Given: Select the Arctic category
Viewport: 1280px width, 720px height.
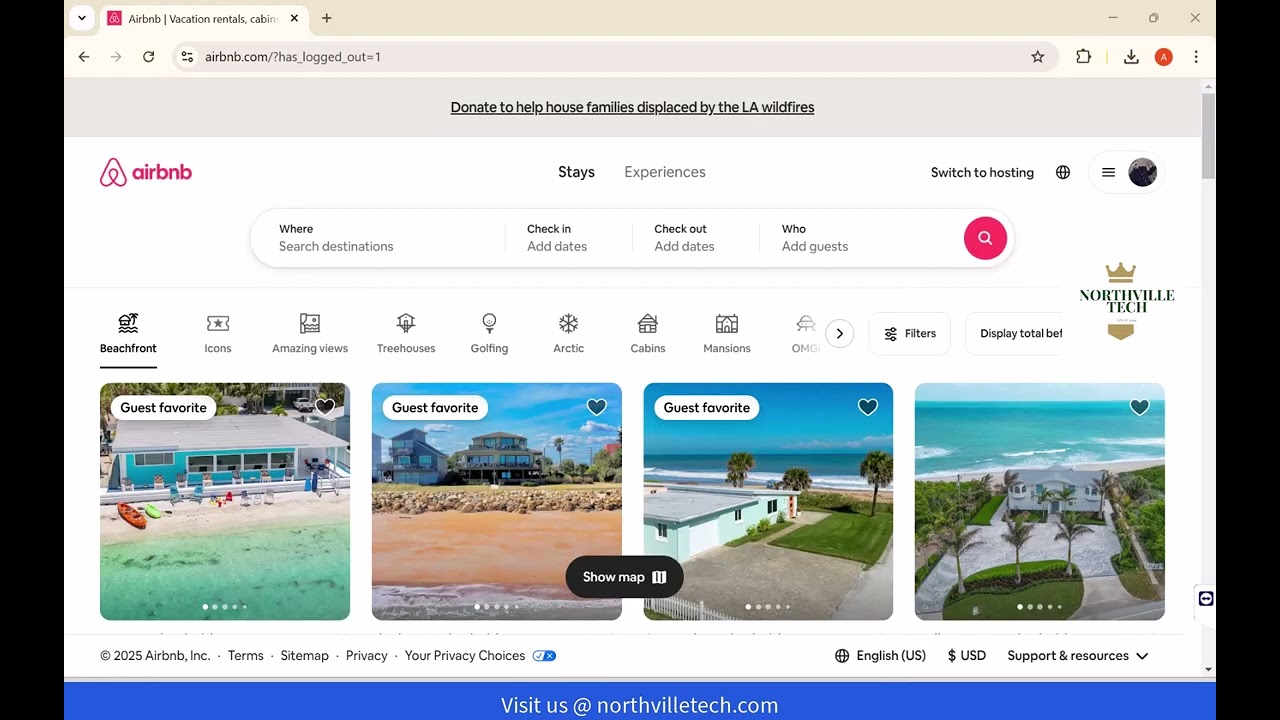Looking at the screenshot, I should (568, 334).
